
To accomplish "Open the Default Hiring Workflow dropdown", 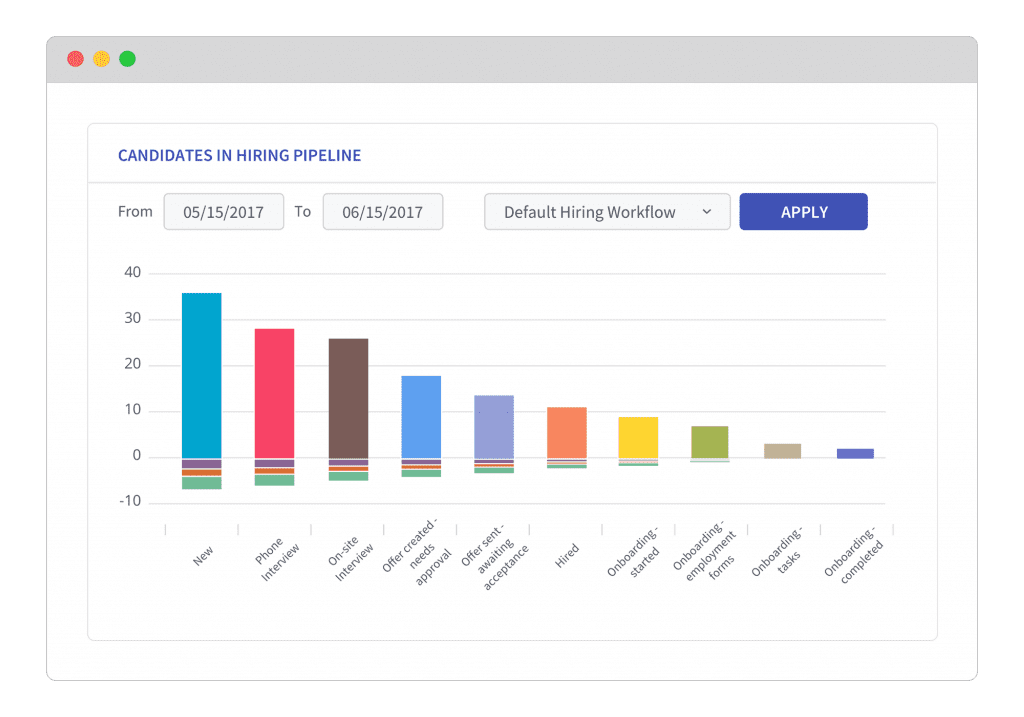I will click(606, 211).
